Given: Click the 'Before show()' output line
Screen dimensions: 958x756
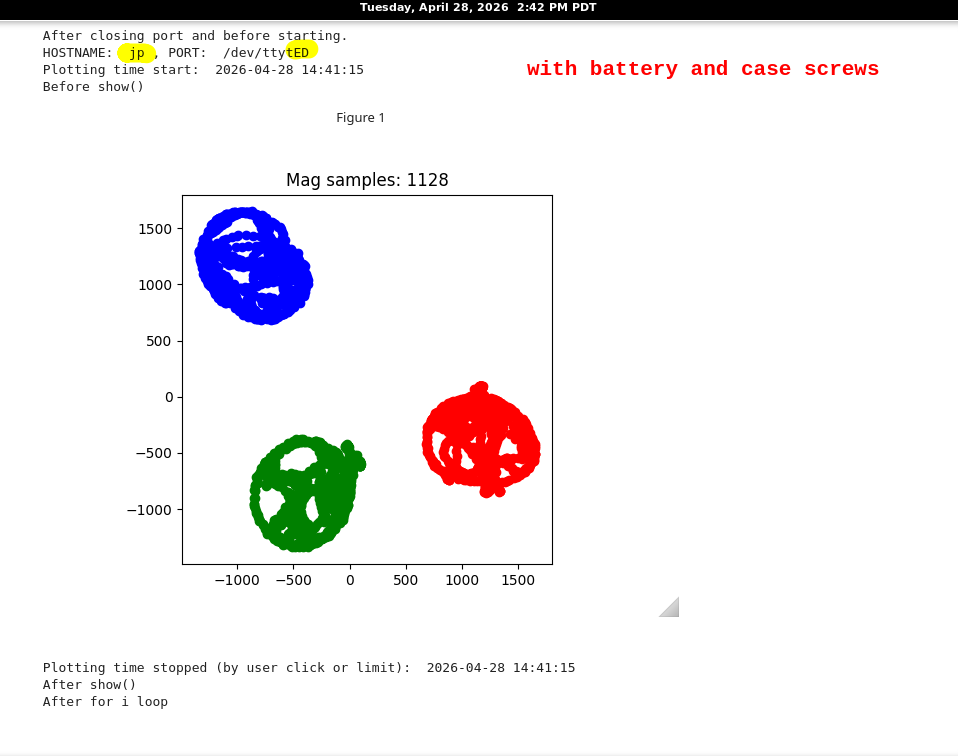Looking at the screenshot, I should (93, 87).
